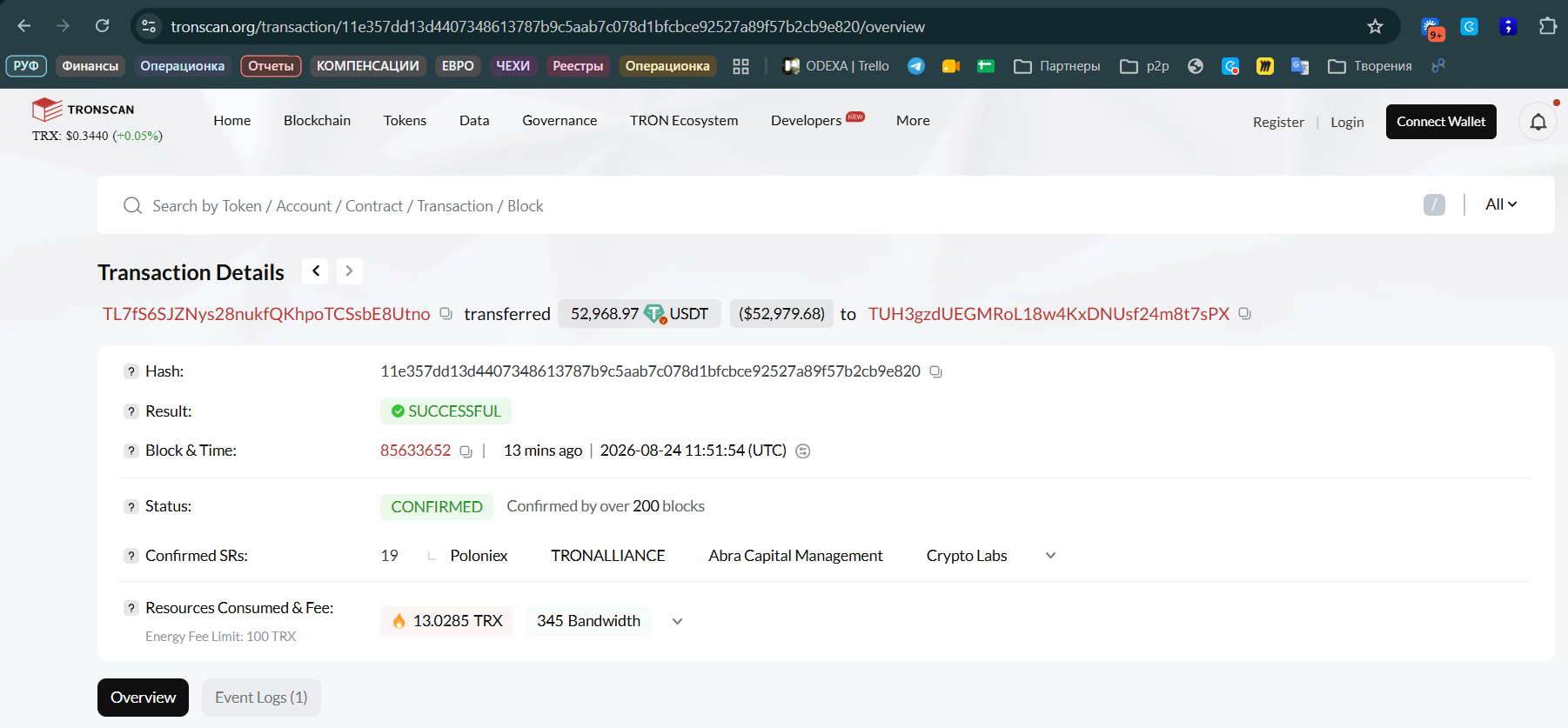
Task: Open the Blockchain menu
Action: click(x=317, y=121)
